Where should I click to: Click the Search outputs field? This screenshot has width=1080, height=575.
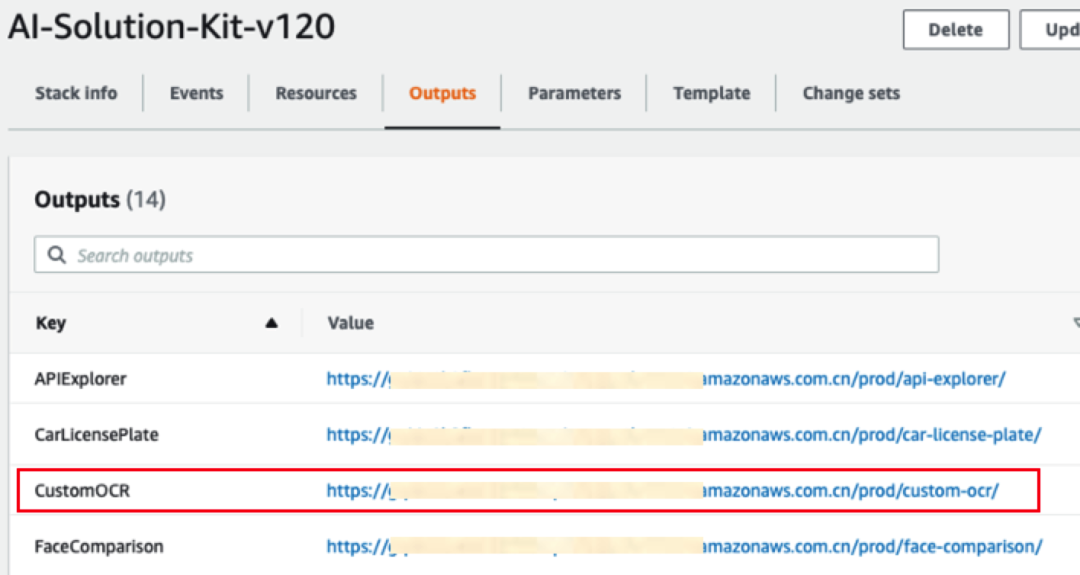point(486,255)
